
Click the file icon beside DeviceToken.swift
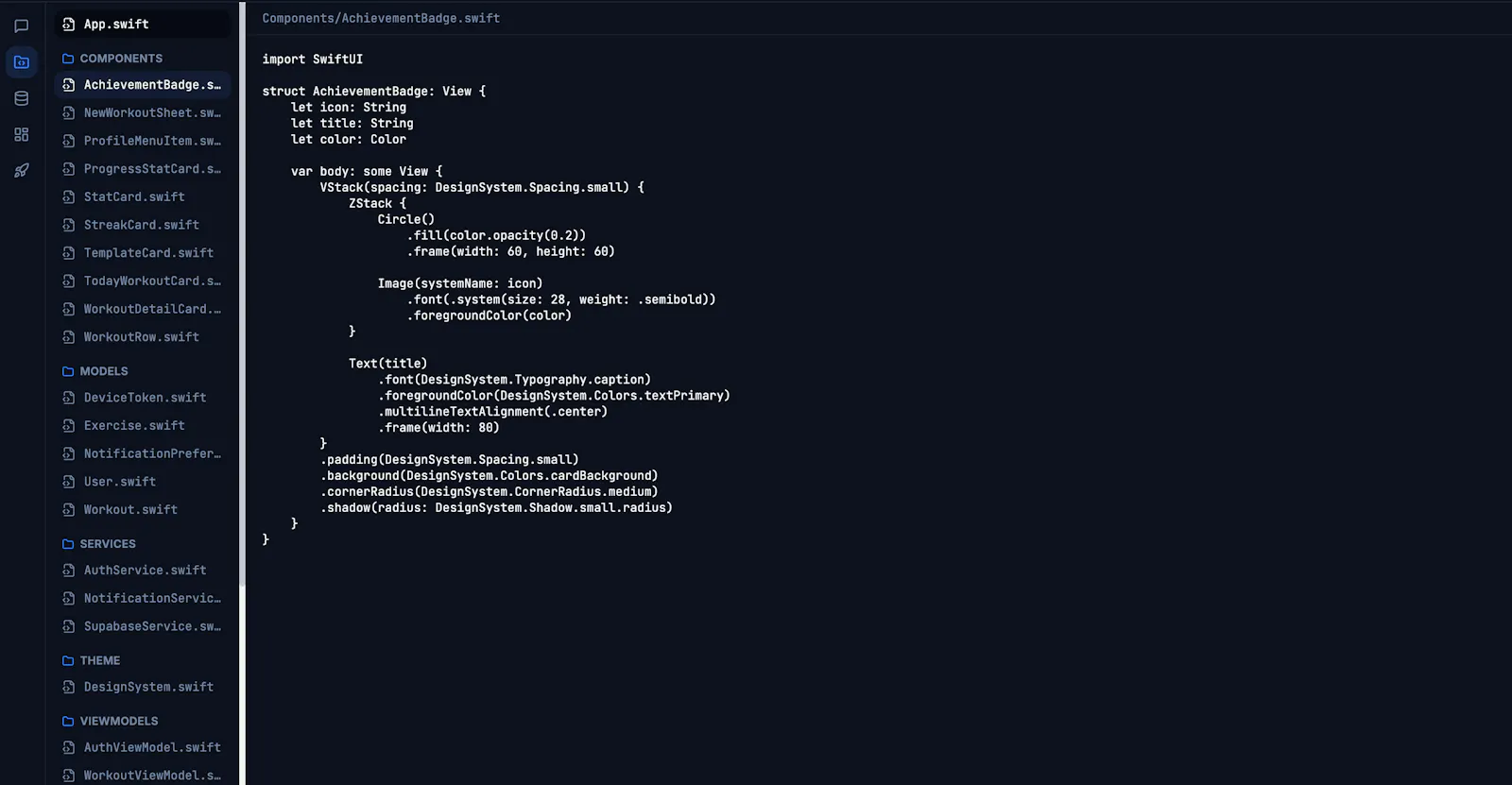pos(68,398)
